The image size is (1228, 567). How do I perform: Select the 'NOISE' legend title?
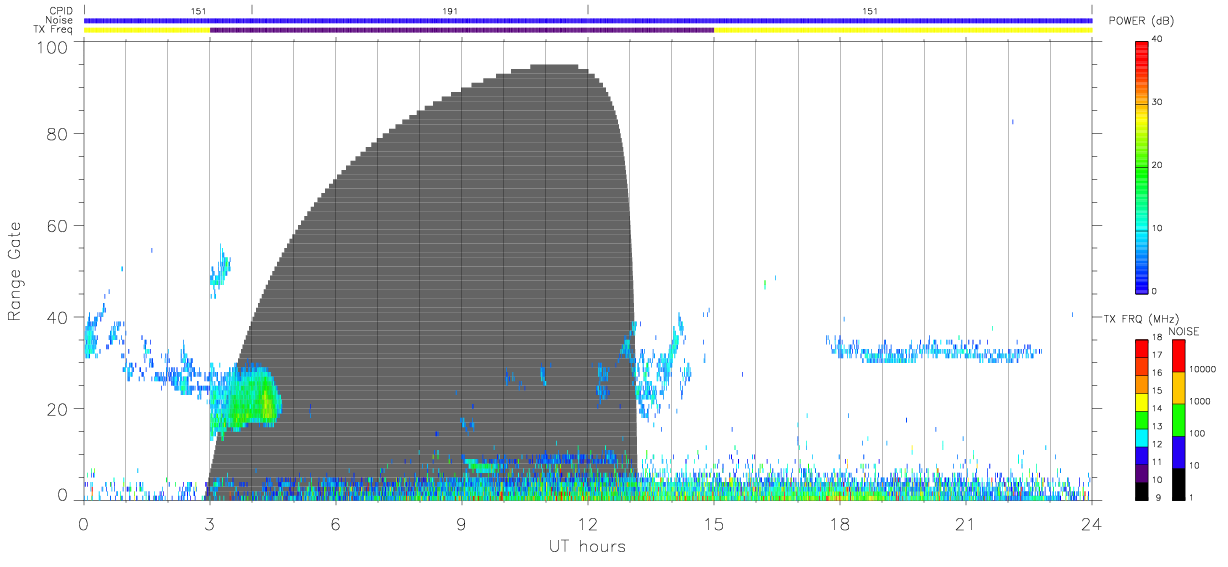tap(1185, 331)
